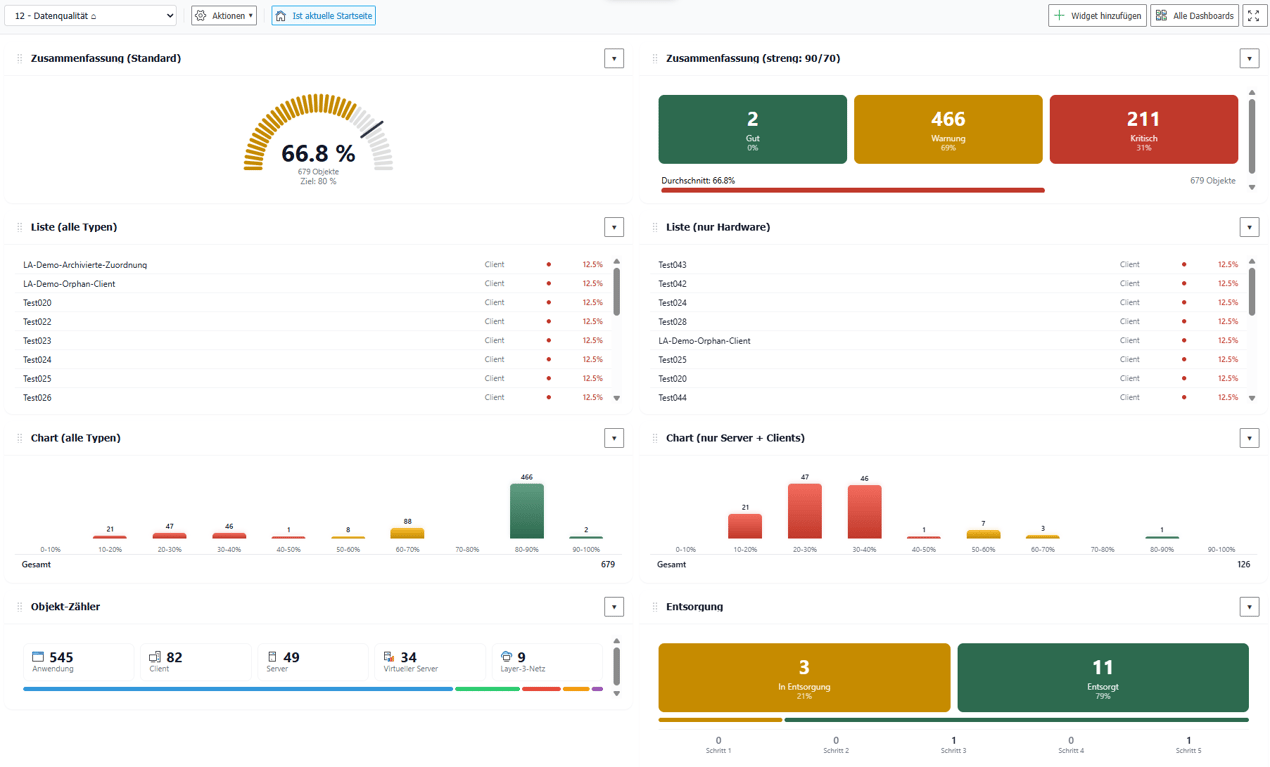The width and height of the screenshot is (1270, 767).
Task: Open 'LA-Demo-Orphan-Client' in Liste (alle Typen)
Action: [69, 284]
